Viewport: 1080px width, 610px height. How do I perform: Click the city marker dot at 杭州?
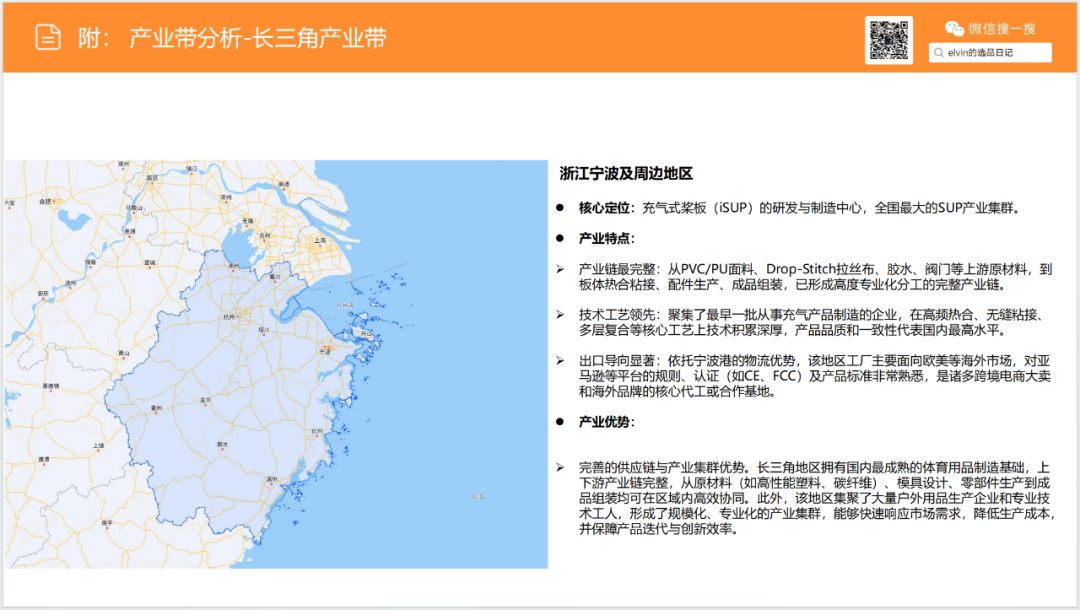tap(238, 317)
